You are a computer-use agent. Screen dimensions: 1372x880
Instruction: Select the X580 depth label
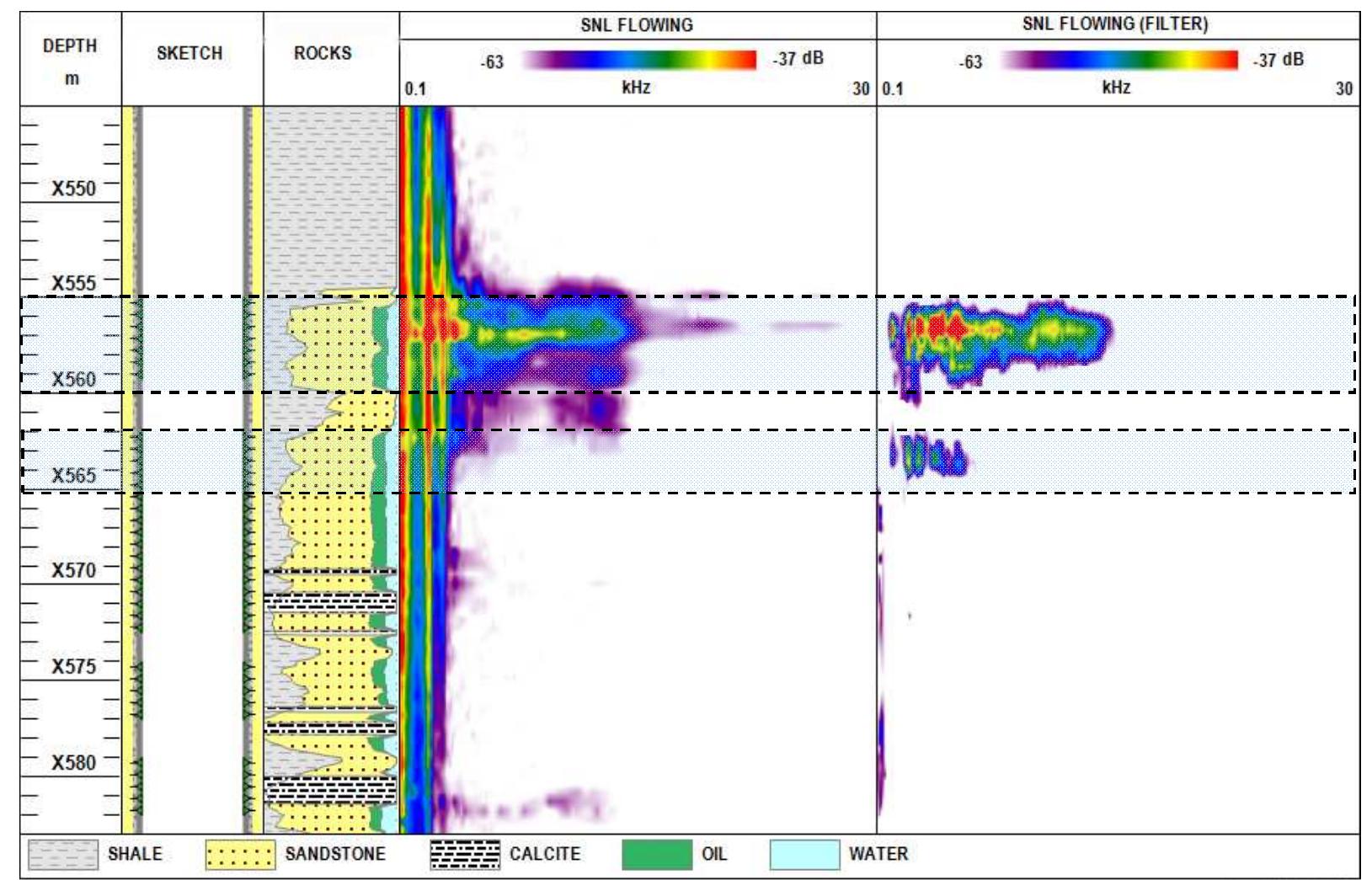73,763
